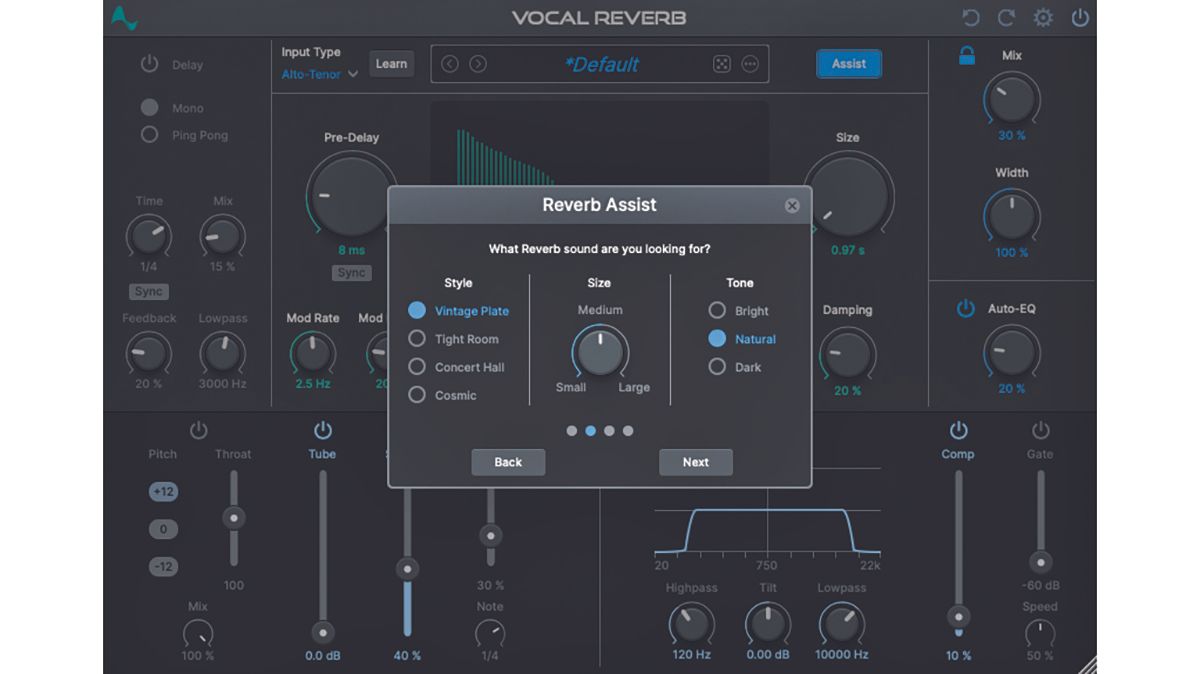Click the dice icon to randomize preset
The width and height of the screenshot is (1200, 674).
tap(722, 63)
